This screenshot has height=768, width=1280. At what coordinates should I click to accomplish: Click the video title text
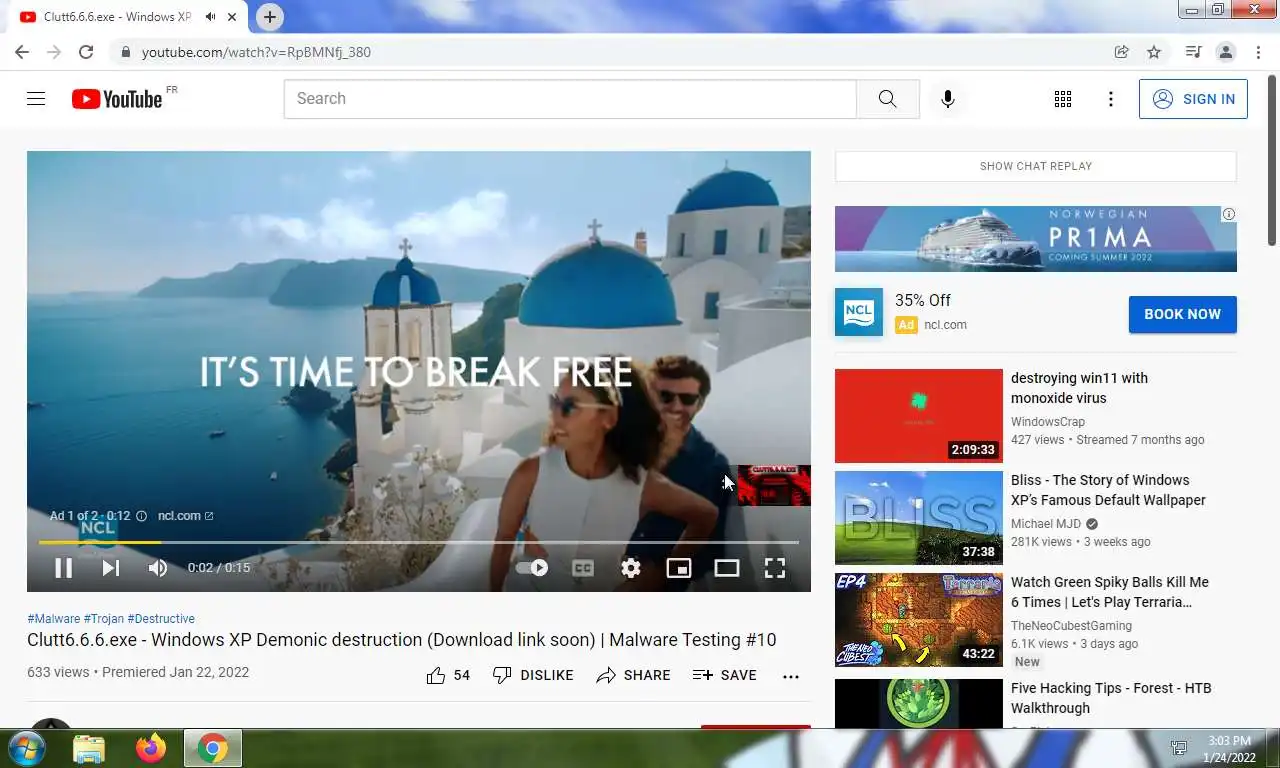pyautogui.click(x=401, y=640)
